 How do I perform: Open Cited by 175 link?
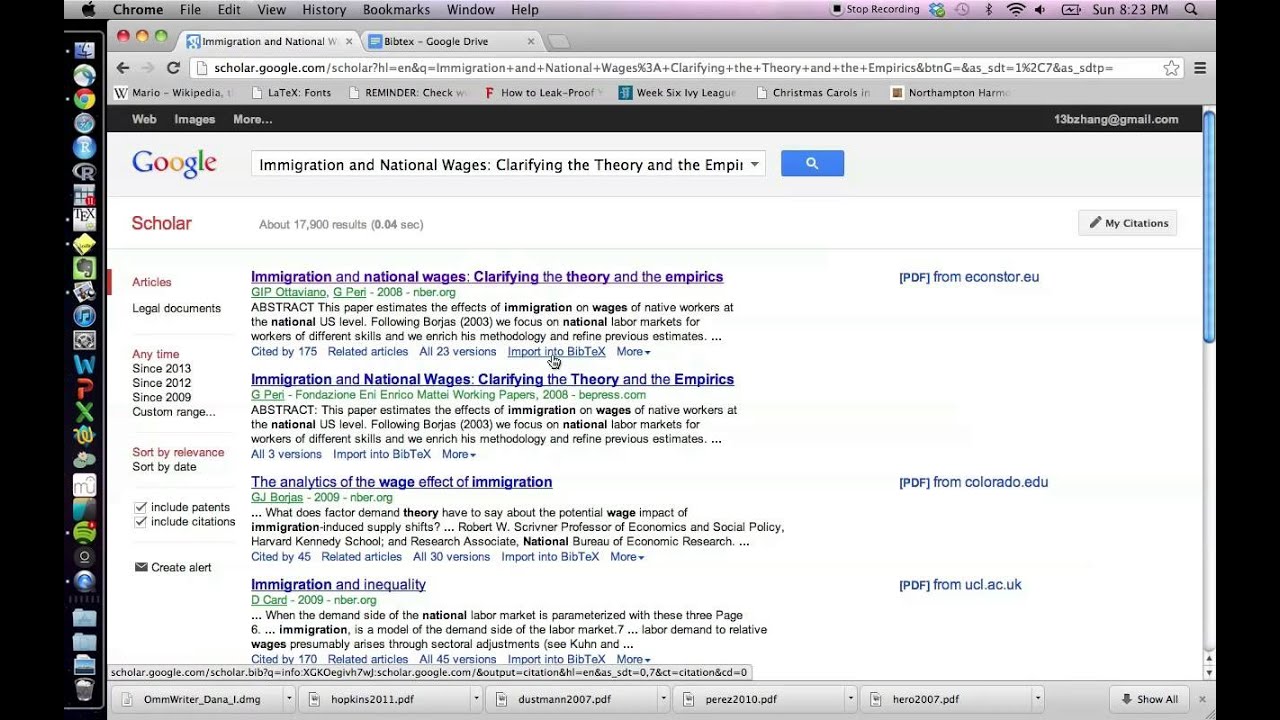point(284,352)
